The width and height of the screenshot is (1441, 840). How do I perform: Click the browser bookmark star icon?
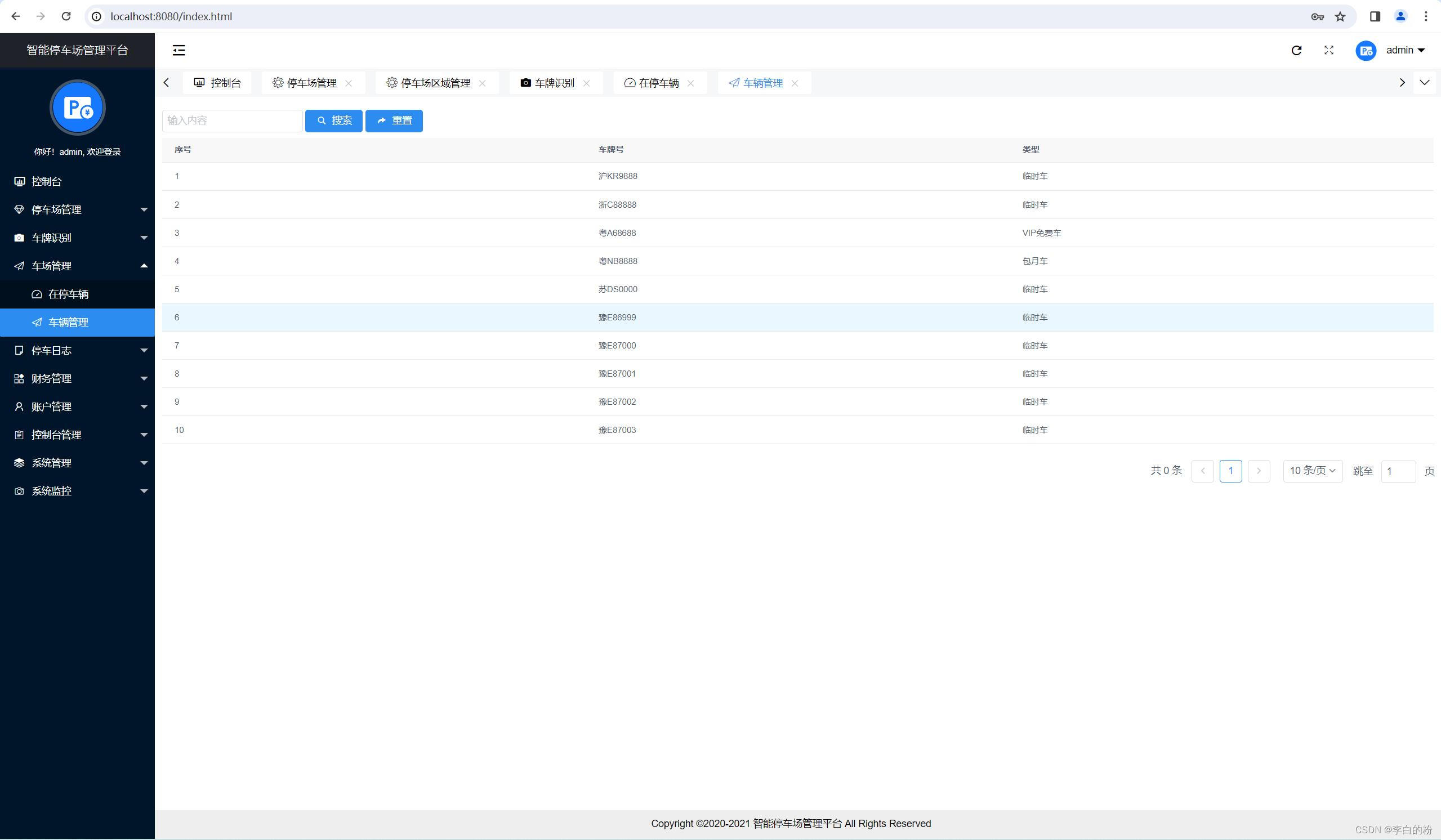pyautogui.click(x=1340, y=16)
